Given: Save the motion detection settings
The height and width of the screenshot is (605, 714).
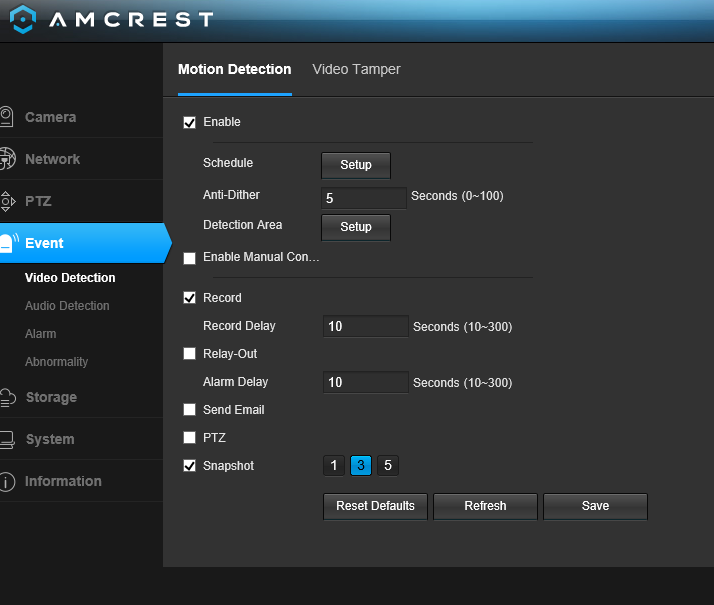Looking at the screenshot, I should click(595, 506).
